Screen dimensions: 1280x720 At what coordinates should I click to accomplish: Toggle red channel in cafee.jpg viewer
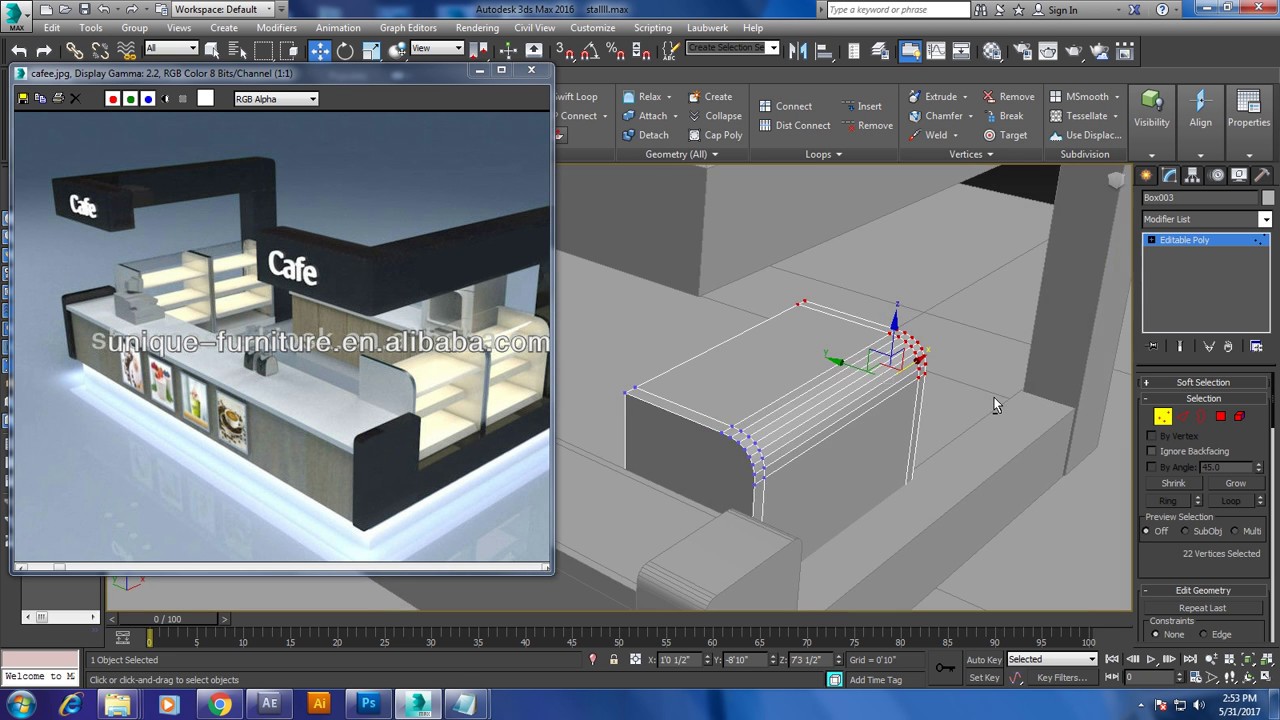tap(112, 99)
